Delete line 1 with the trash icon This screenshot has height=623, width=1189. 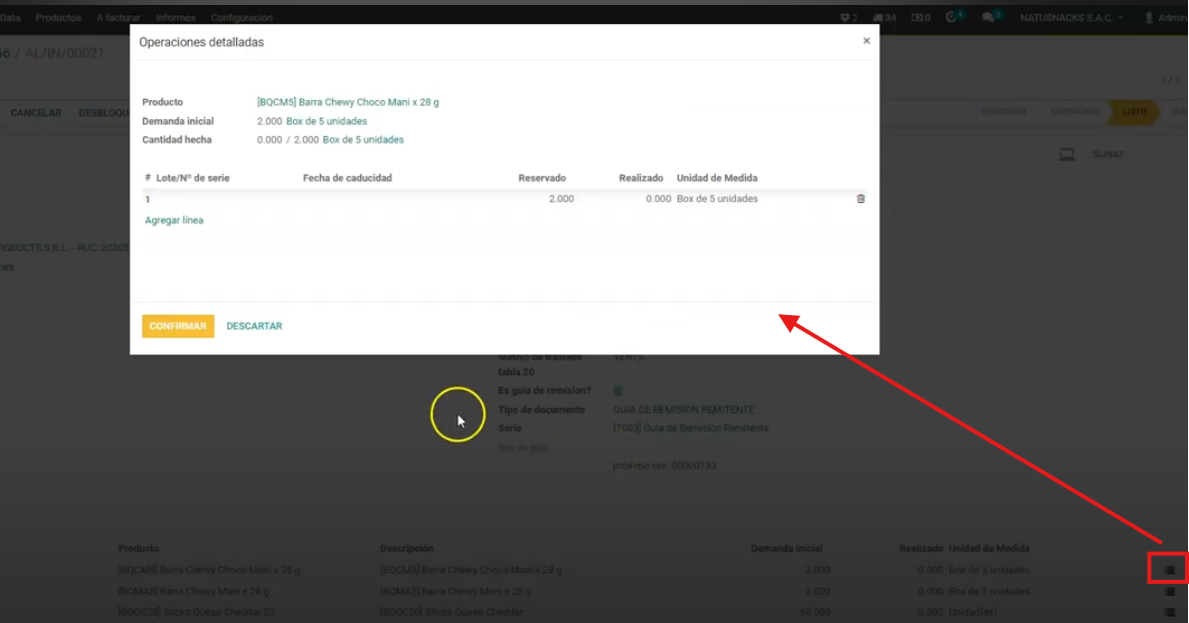click(860, 199)
